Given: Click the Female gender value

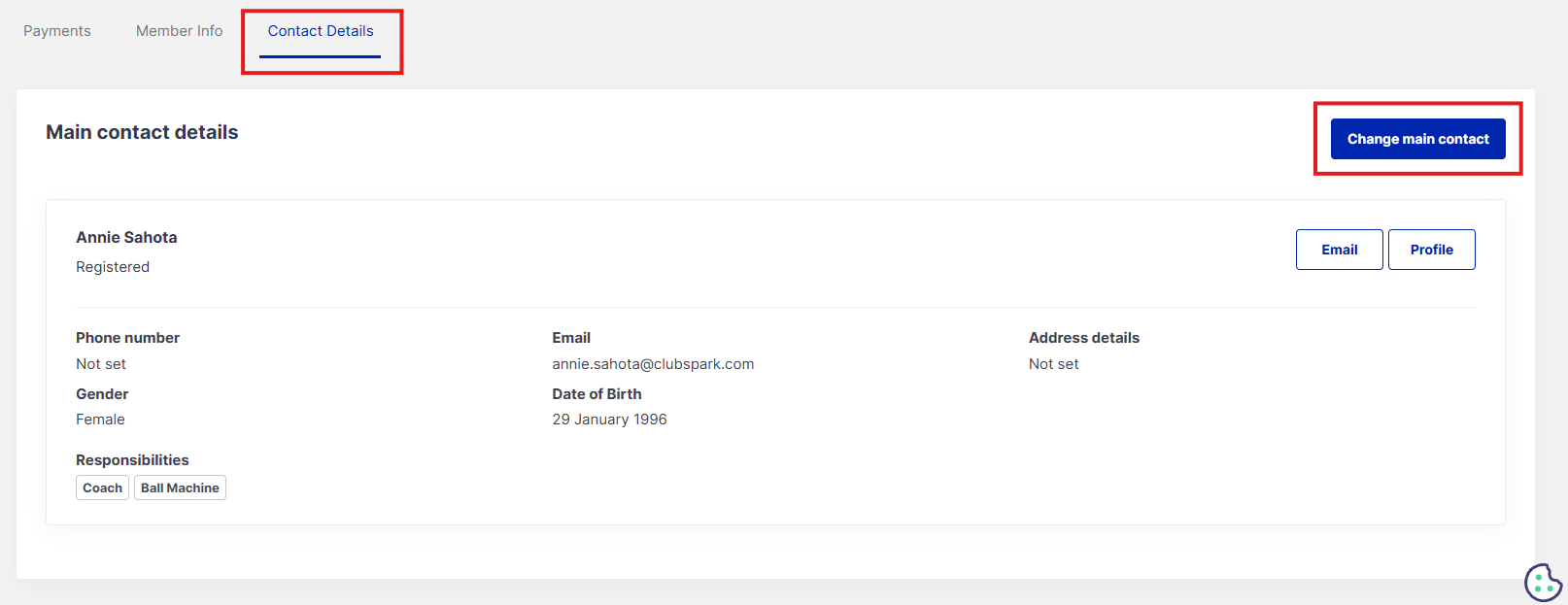Looking at the screenshot, I should 100,420.
